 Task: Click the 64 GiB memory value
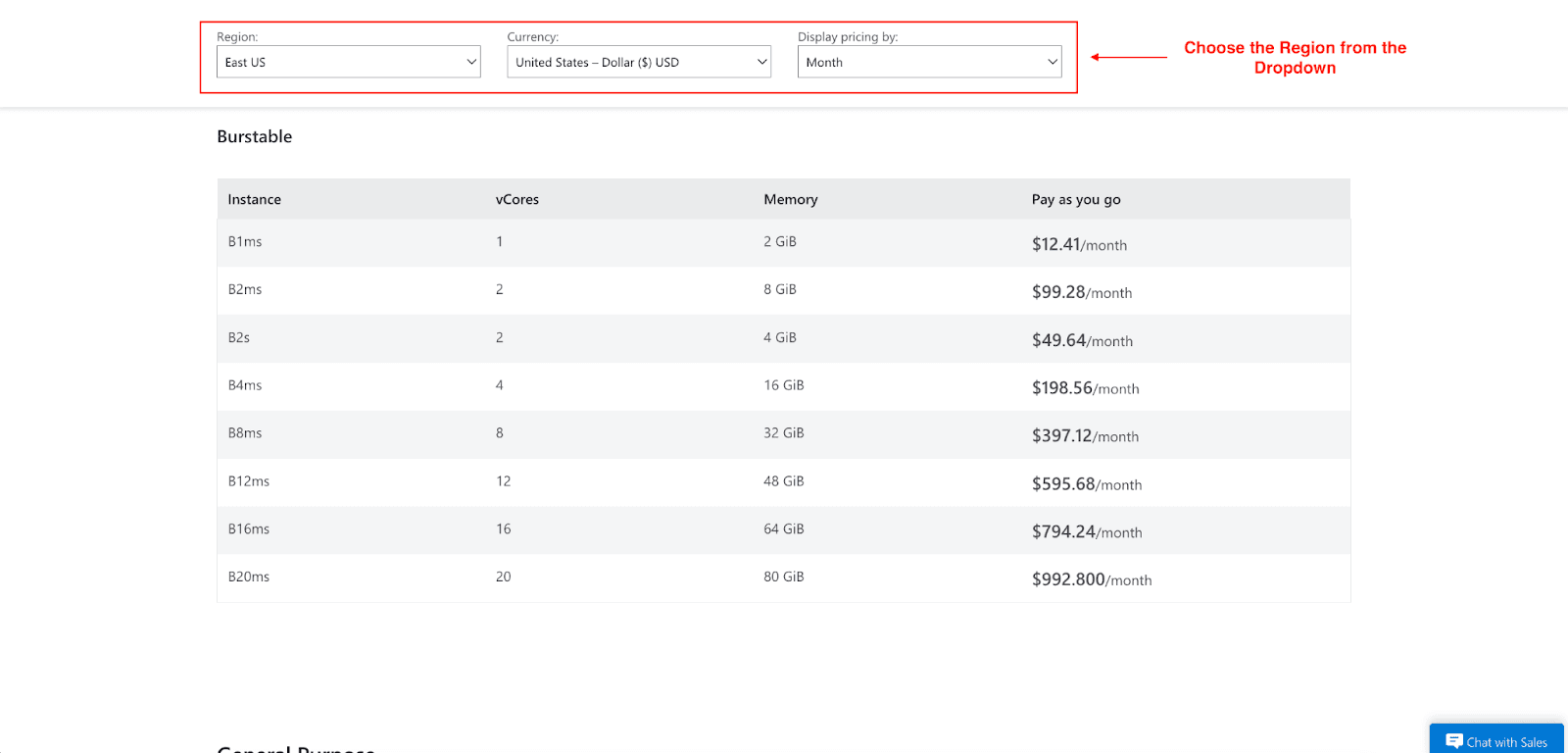coord(784,528)
